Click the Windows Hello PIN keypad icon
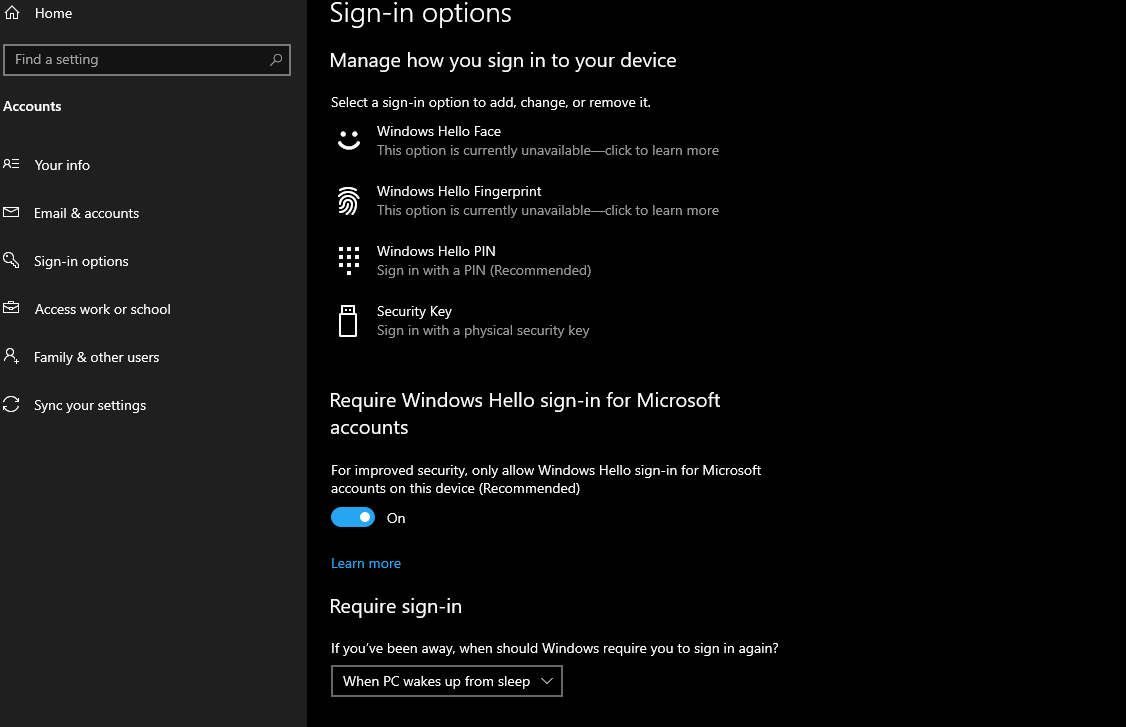Viewport: 1126px width, 727px height. coord(349,260)
